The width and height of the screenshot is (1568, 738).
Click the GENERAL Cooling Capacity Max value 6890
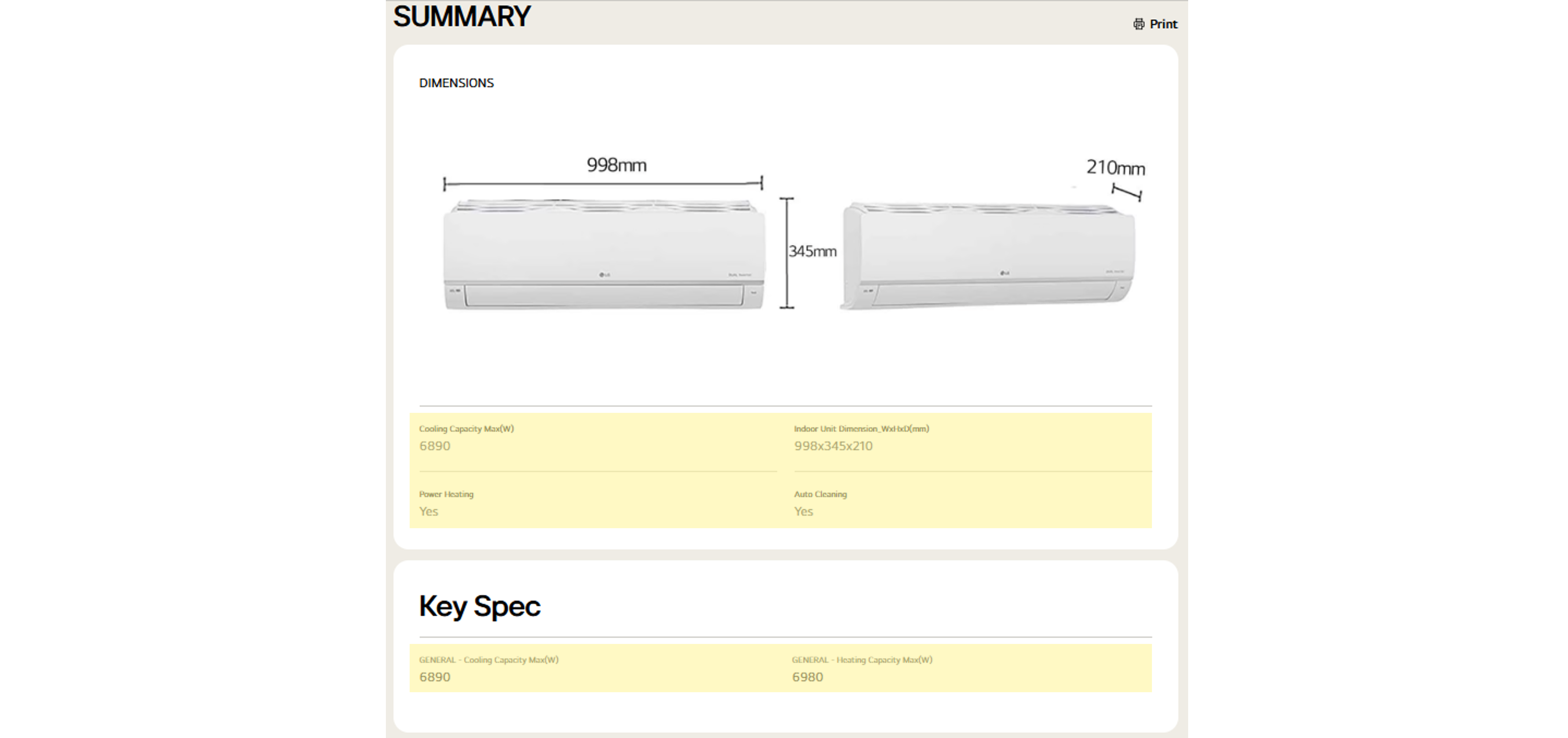(x=435, y=677)
